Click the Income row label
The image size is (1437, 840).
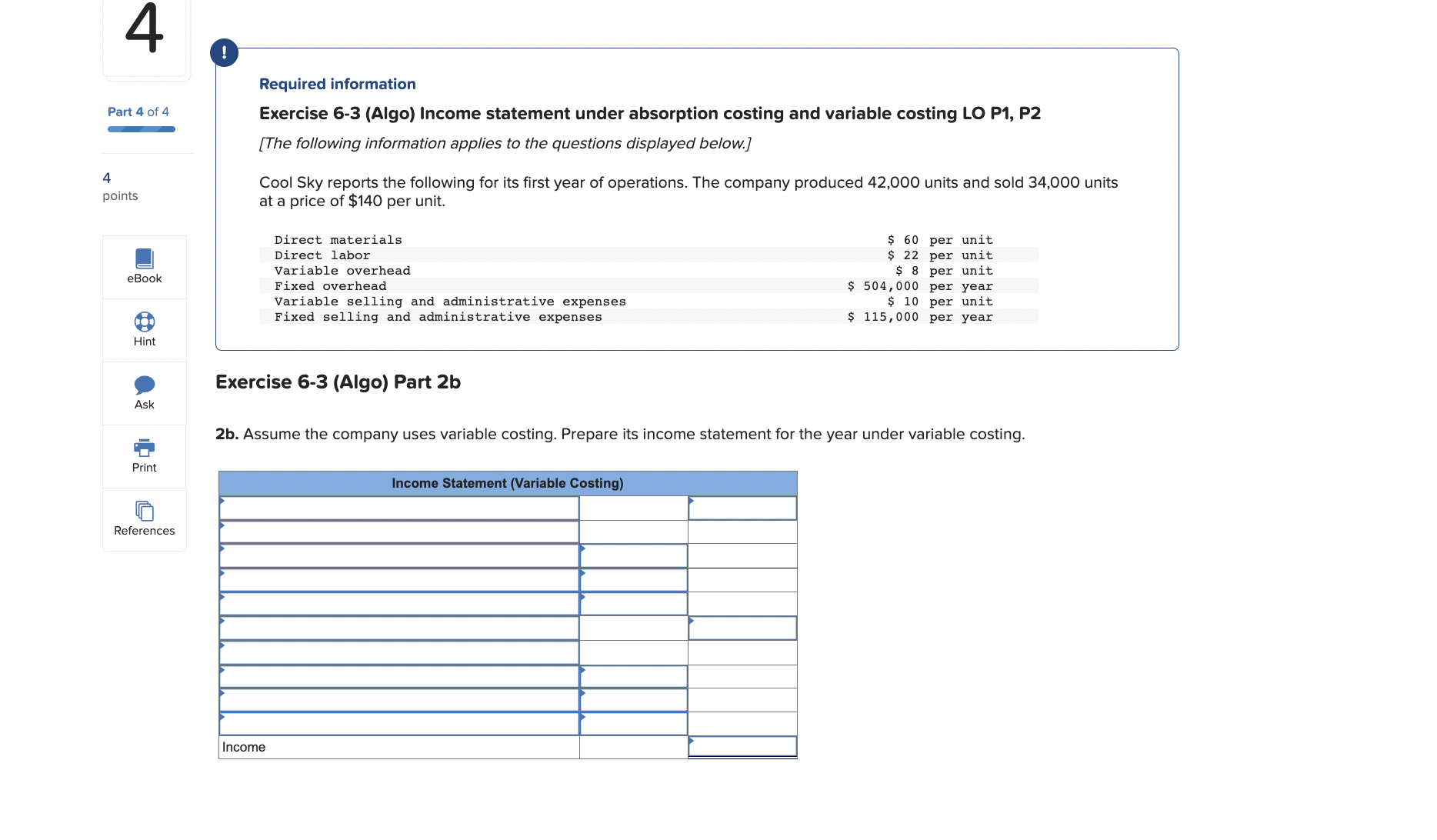pos(244,747)
